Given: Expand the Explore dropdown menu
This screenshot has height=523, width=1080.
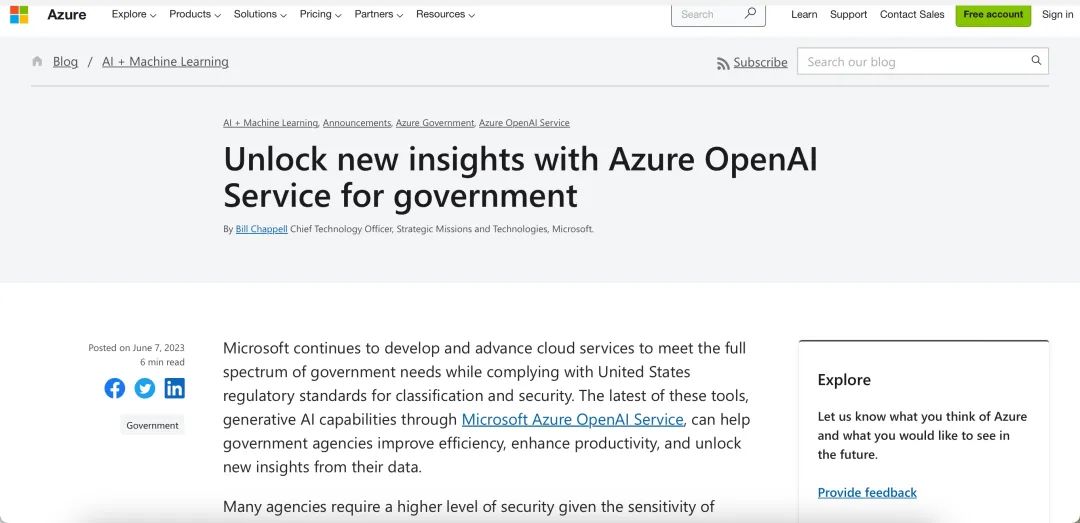Looking at the screenshot, I should (x=134, y=15).
